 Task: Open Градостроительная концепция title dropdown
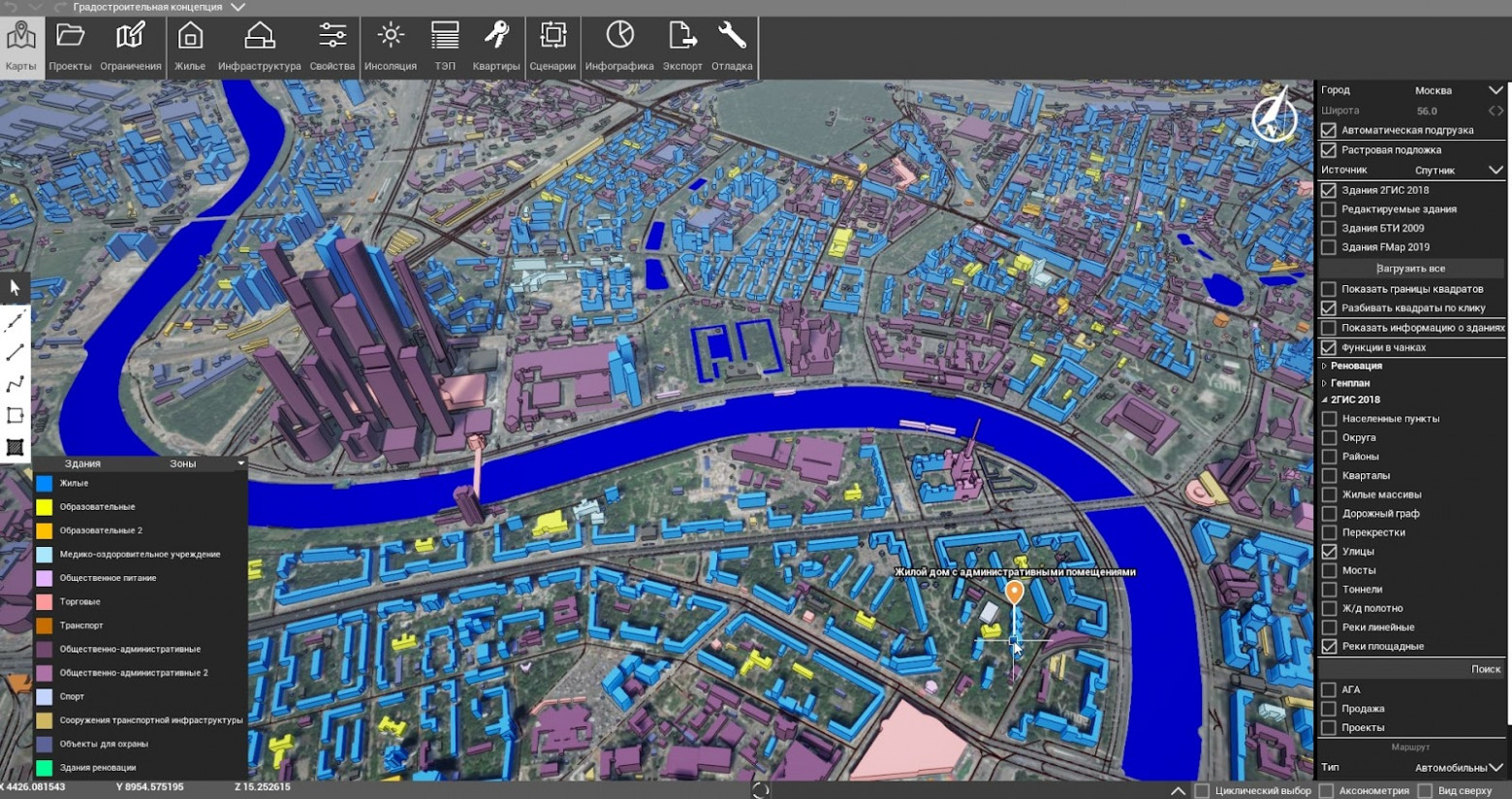[x=238, y=7]
